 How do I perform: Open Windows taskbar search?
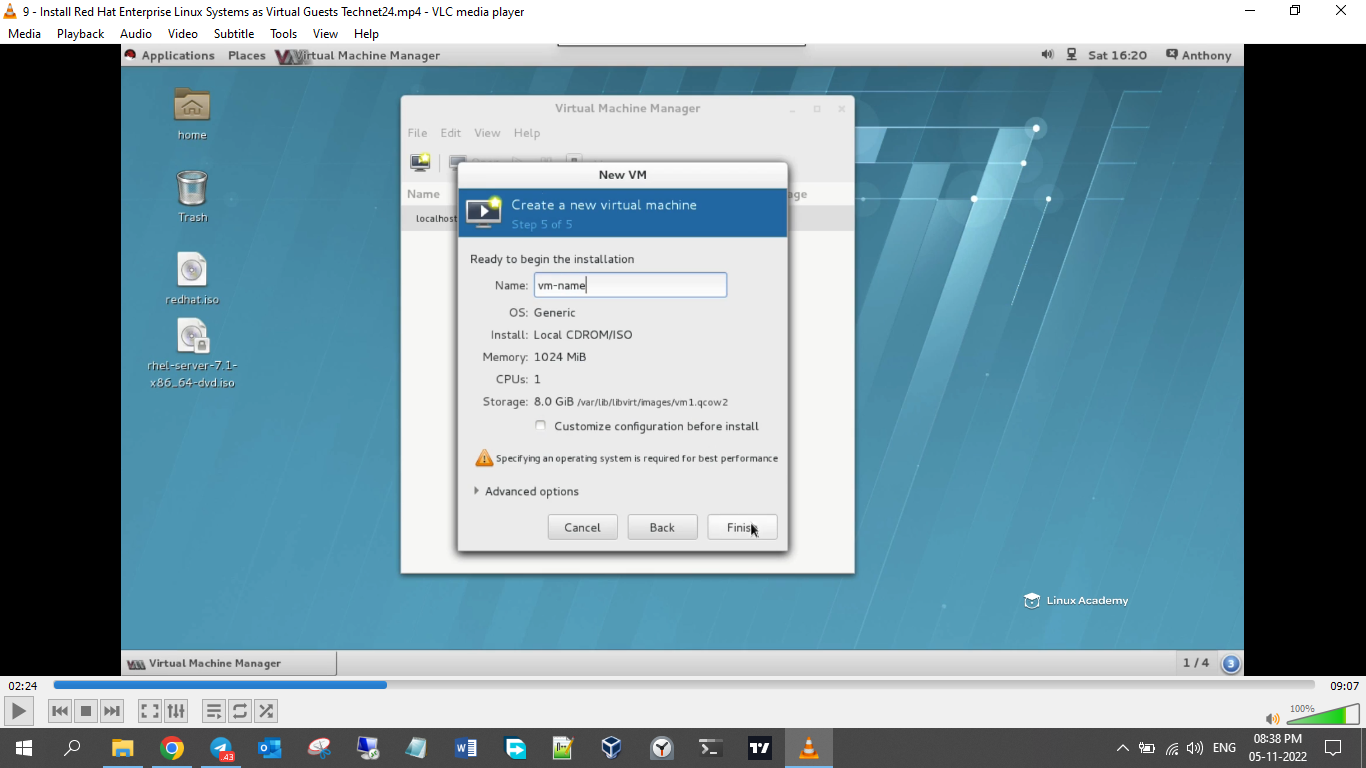coord(72,748)
